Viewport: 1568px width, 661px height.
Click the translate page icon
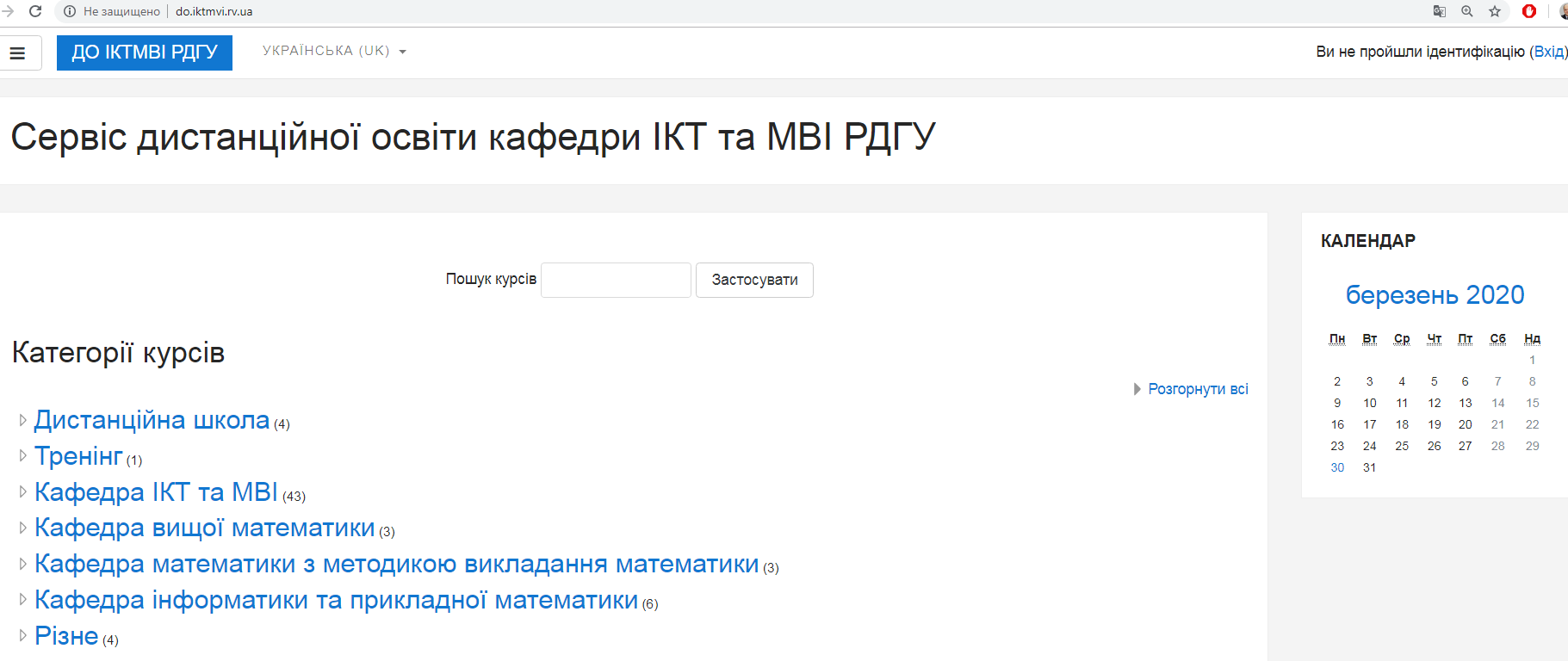coord(1440,11)
